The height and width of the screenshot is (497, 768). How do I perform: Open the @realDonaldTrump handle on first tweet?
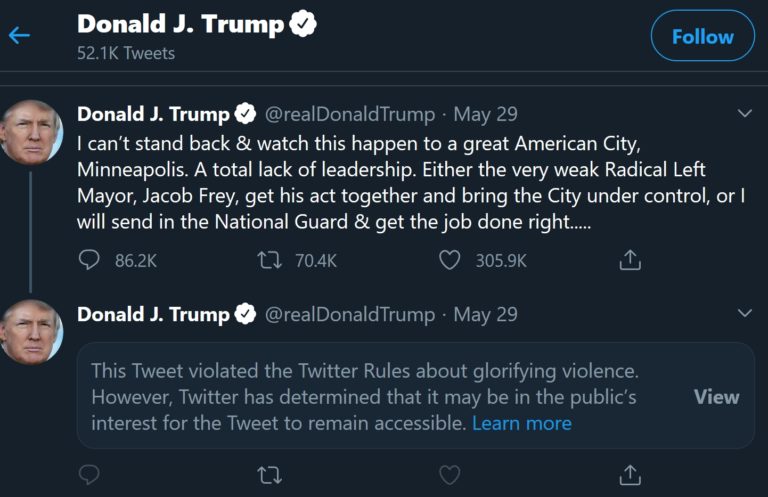[x=349, y=114]
